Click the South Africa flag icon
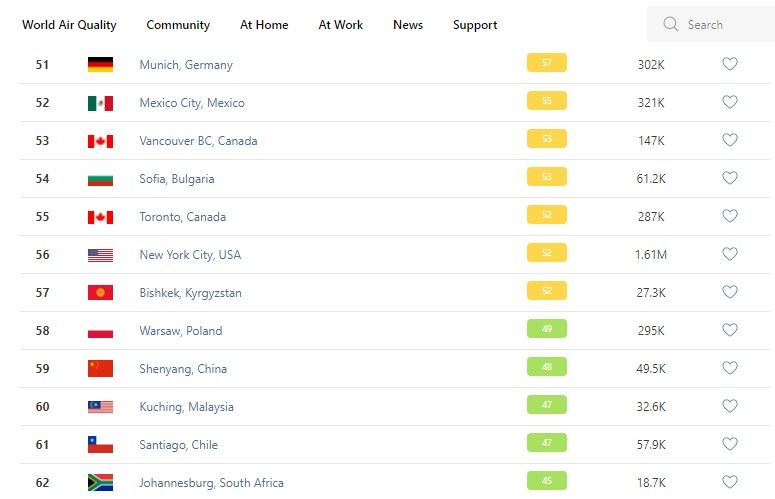This screenshot has height=499, width=775. (100, 483)
